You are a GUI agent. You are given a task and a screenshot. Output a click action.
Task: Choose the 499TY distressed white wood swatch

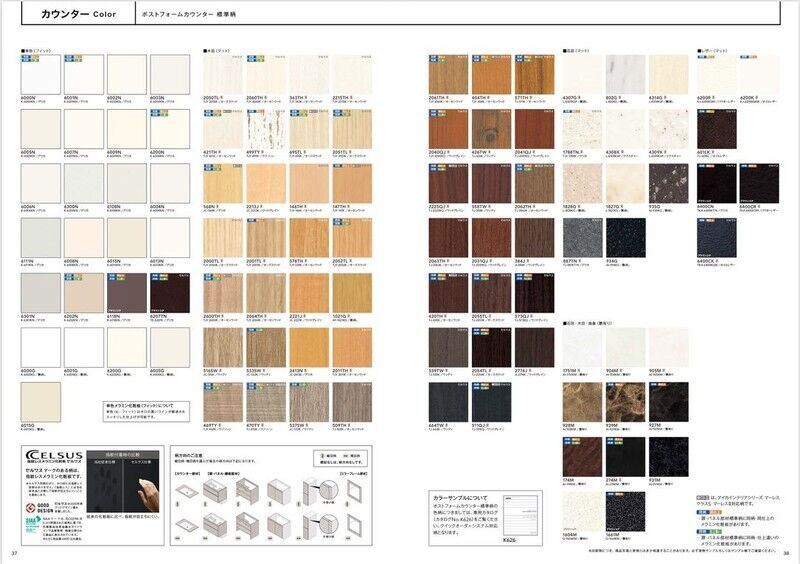coord(264,128)
